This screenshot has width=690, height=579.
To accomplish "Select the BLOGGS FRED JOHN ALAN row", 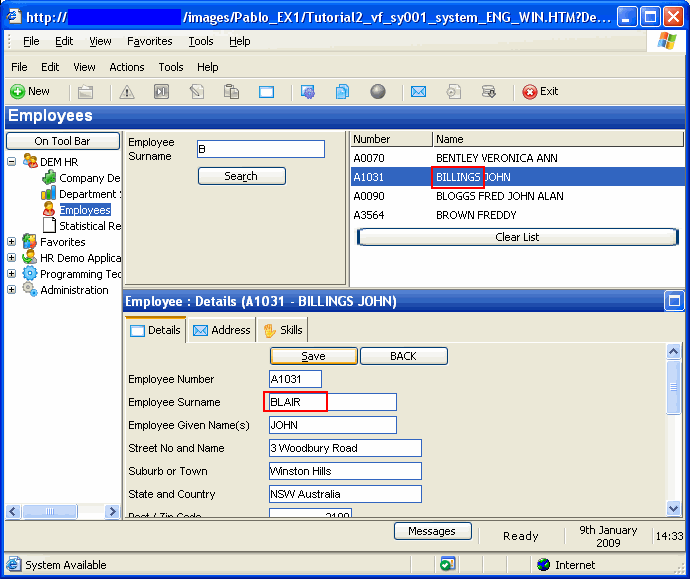I will click(x=517, y=196).
